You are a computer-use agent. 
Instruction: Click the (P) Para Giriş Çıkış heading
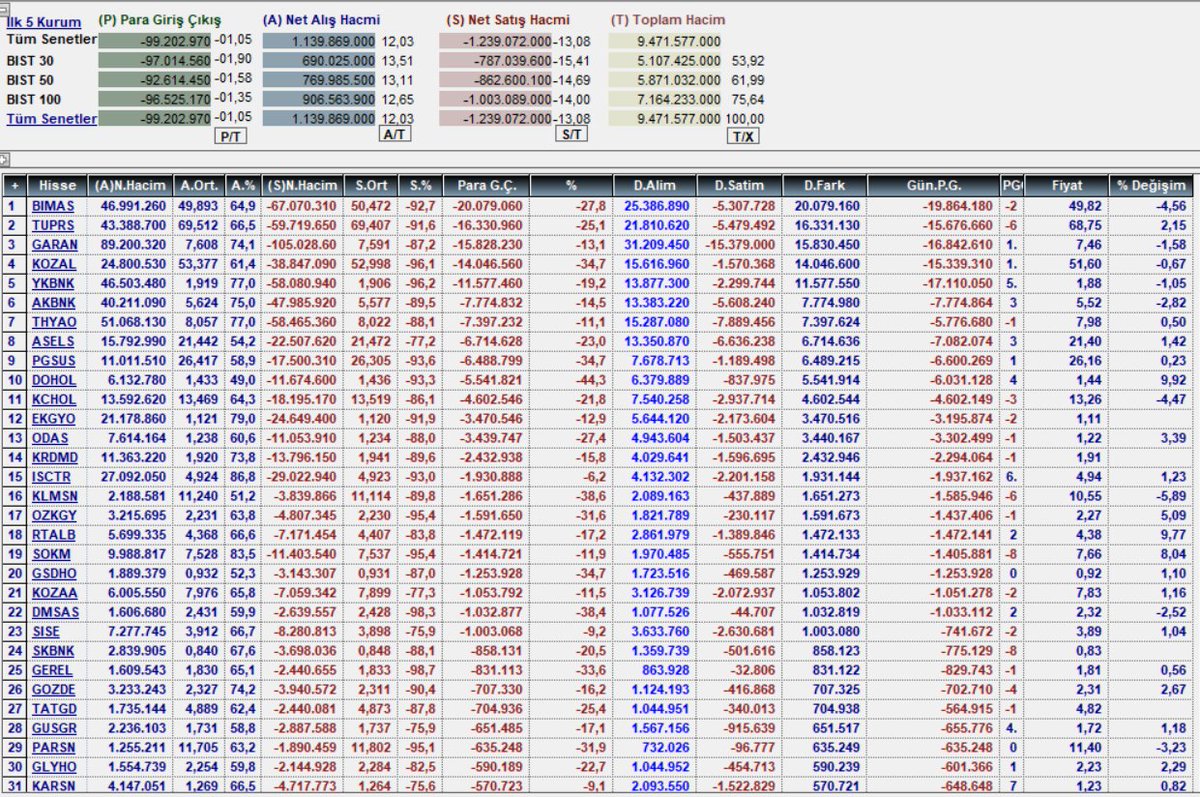pyautogui.click(x=160, y=19)
